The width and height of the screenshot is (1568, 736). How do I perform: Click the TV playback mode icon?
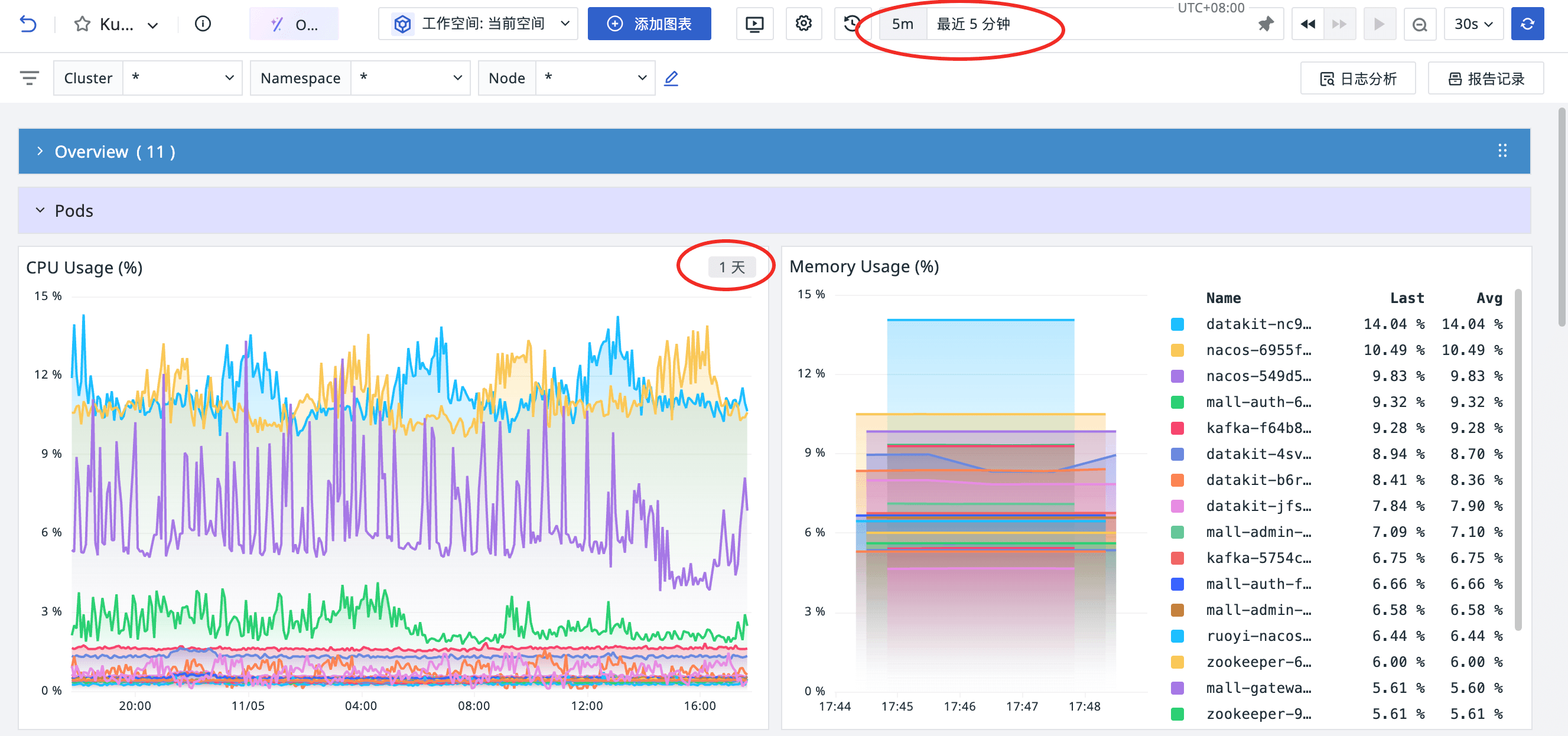coord(754,24)
